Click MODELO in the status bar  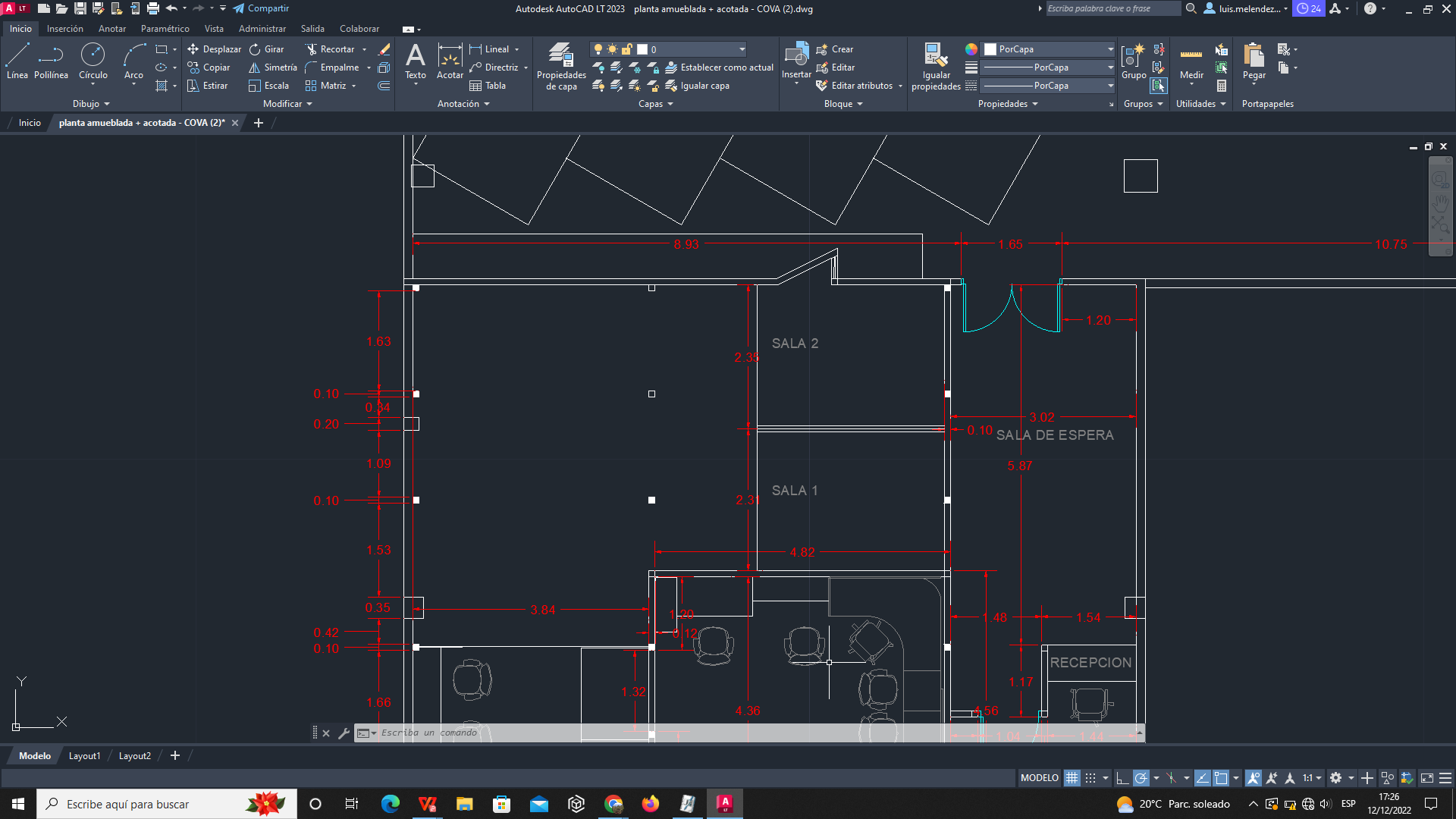tap(1039, 778)
